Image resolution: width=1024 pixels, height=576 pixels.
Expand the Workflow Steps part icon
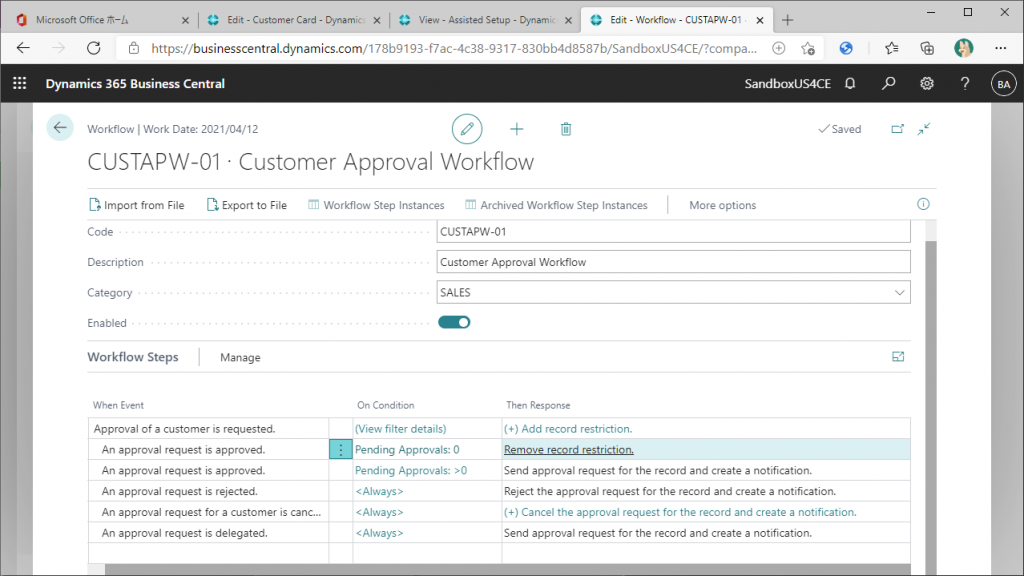(x=898, y=357)
